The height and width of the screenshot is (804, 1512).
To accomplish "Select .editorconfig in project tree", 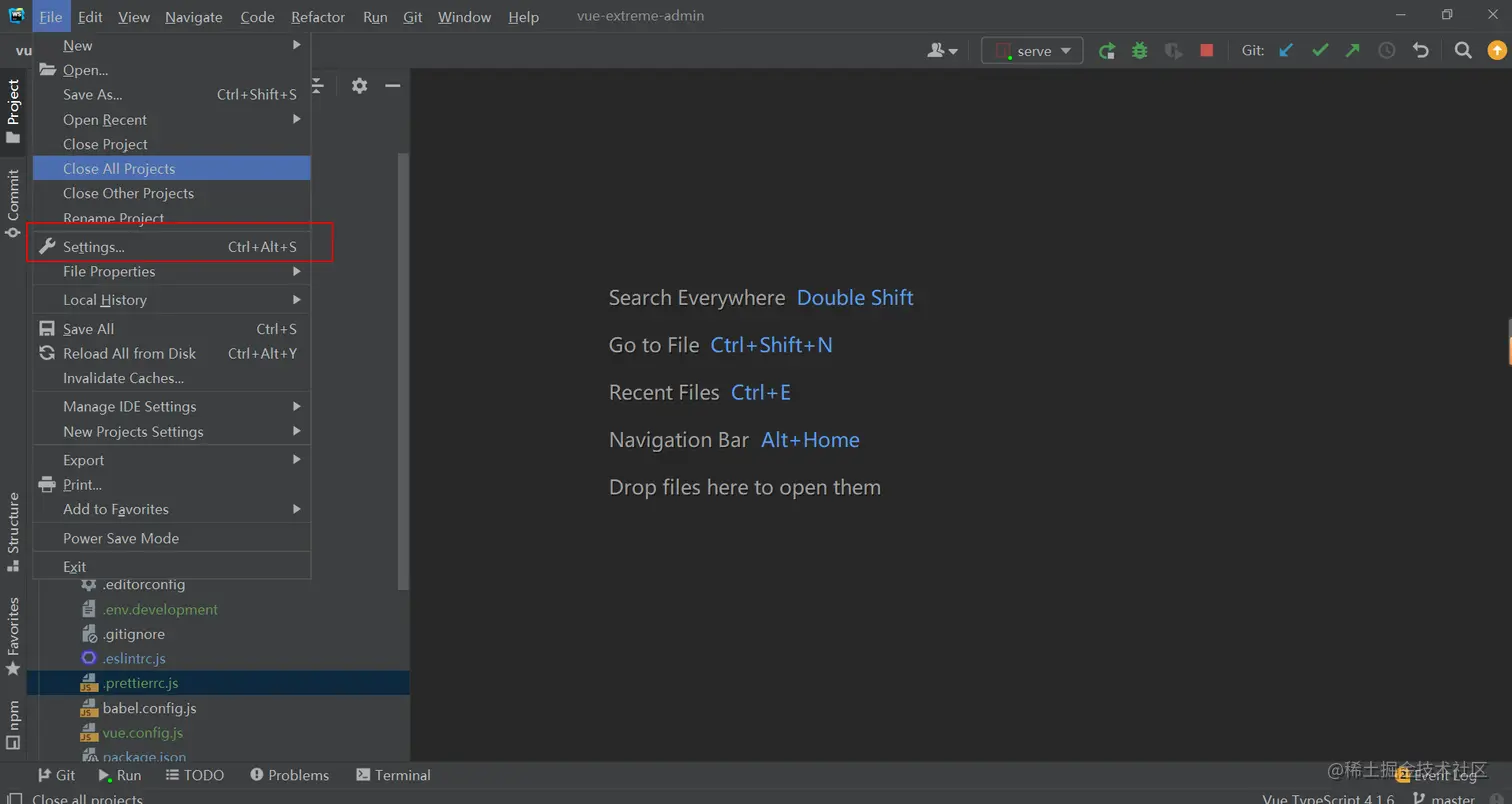I will [x=143, y=584].
